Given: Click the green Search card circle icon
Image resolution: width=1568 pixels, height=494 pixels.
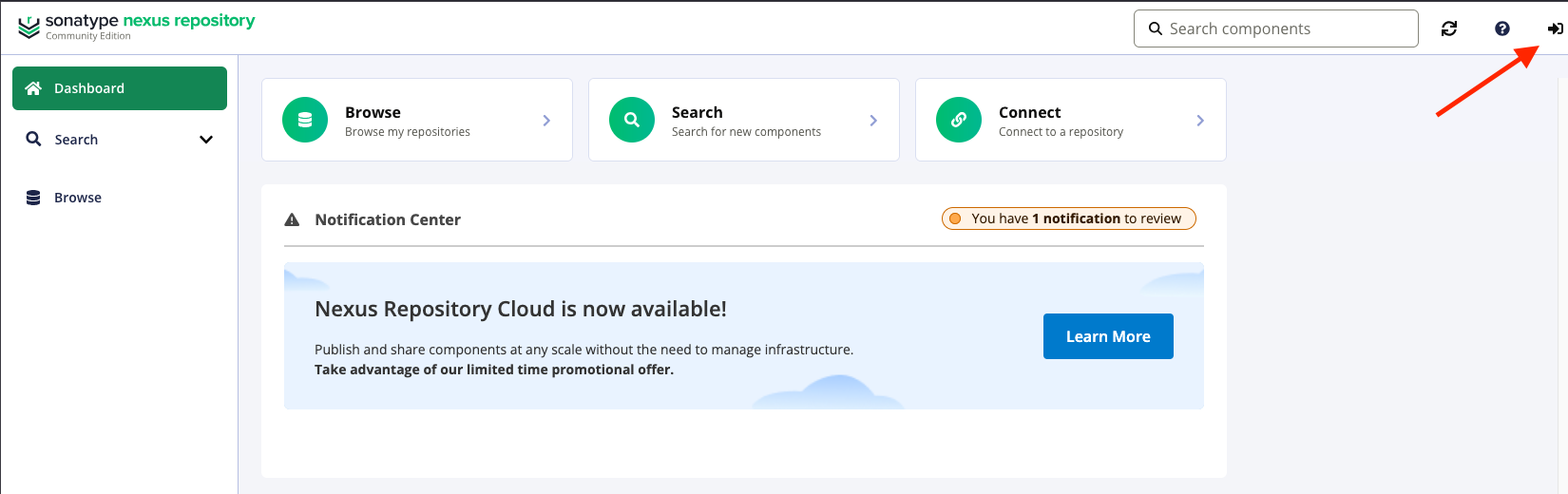Looking at the screenshot, I should tap(632, 120).
